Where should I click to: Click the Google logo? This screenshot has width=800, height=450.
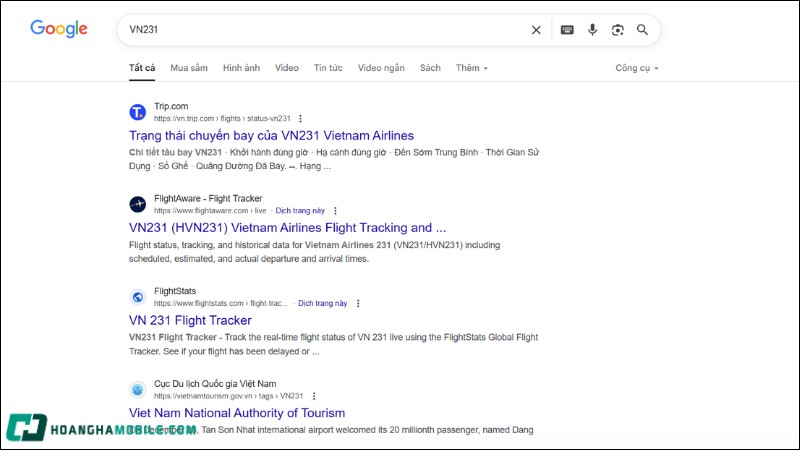coord(59,29)
